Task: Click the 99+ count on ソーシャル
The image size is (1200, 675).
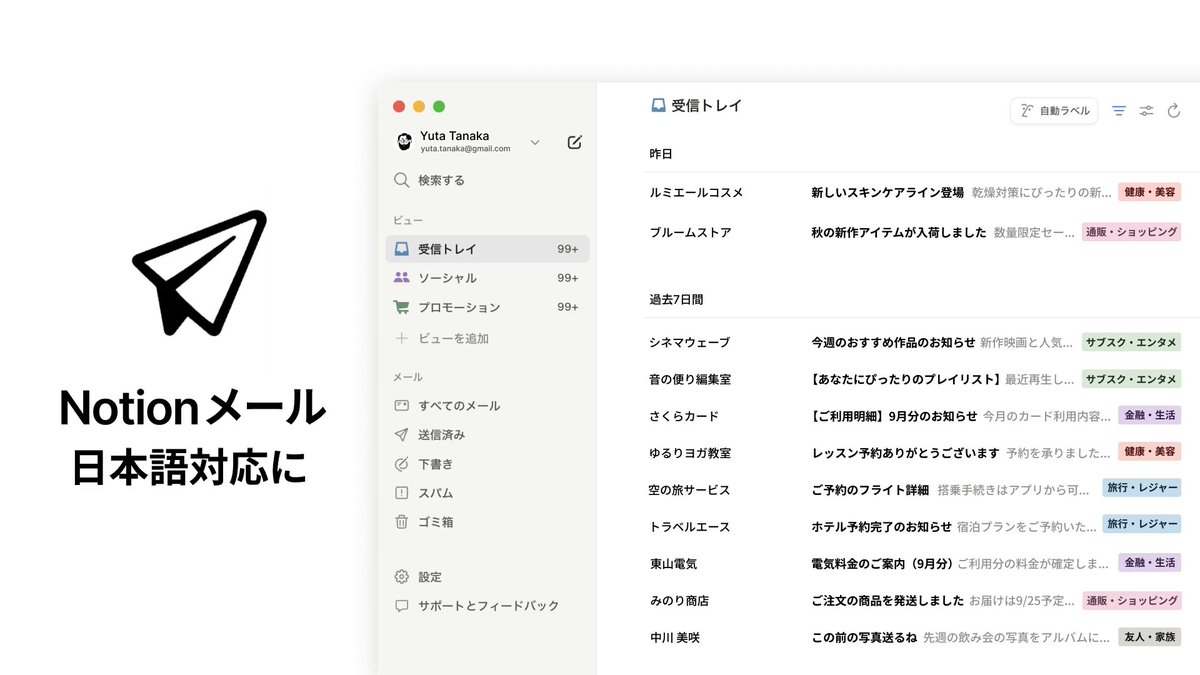Action: pos(568,278)
